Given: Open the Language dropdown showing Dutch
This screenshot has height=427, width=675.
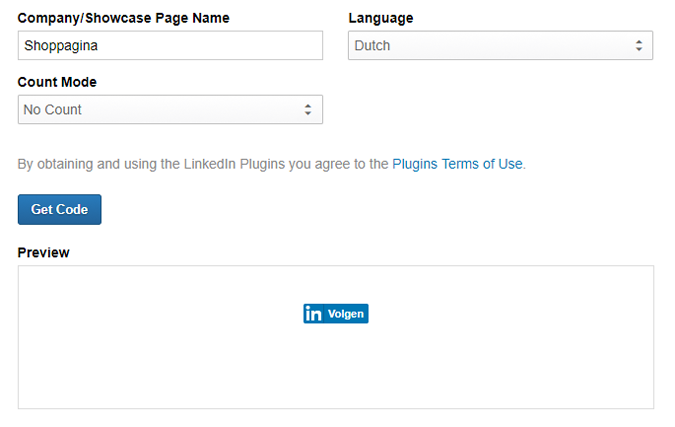Looking at the screenshot, I should click(x=500, y=45).
